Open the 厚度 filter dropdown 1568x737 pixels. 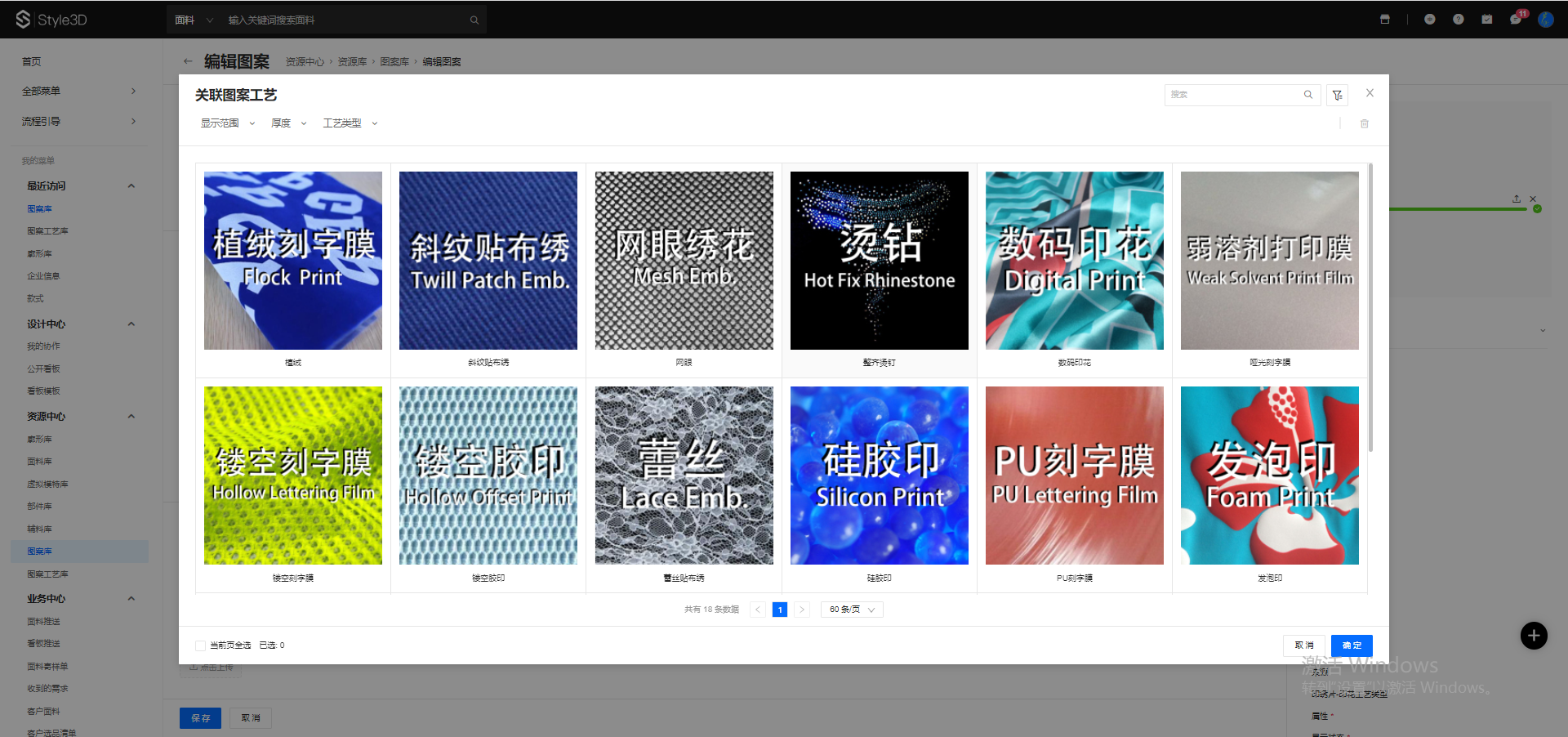pyautogui.click(x=288, y=123)
